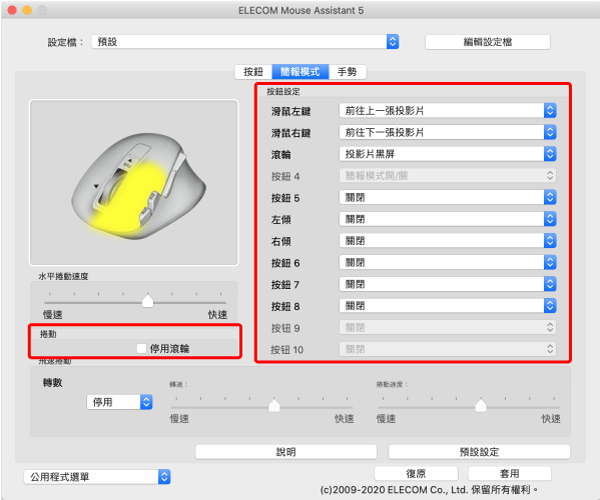This screenshot has width=600, height=500.
Task: Click the 轉數 label
Action: [x=52, y=383]
